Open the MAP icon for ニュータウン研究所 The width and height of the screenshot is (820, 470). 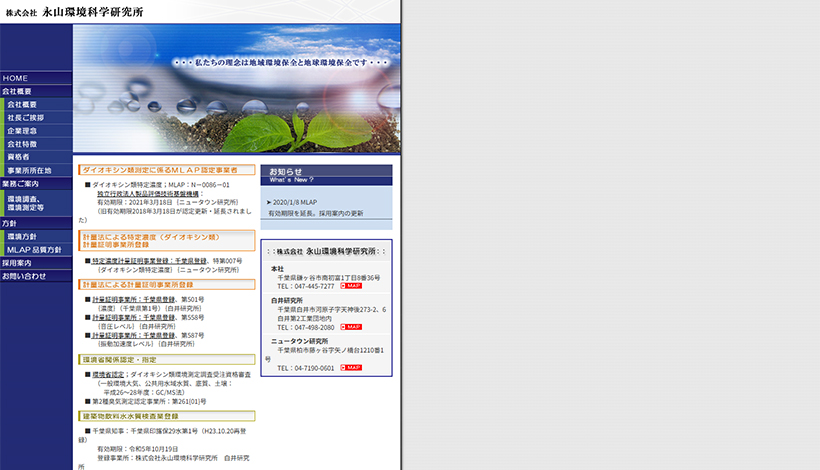click(x=351, y=368)
